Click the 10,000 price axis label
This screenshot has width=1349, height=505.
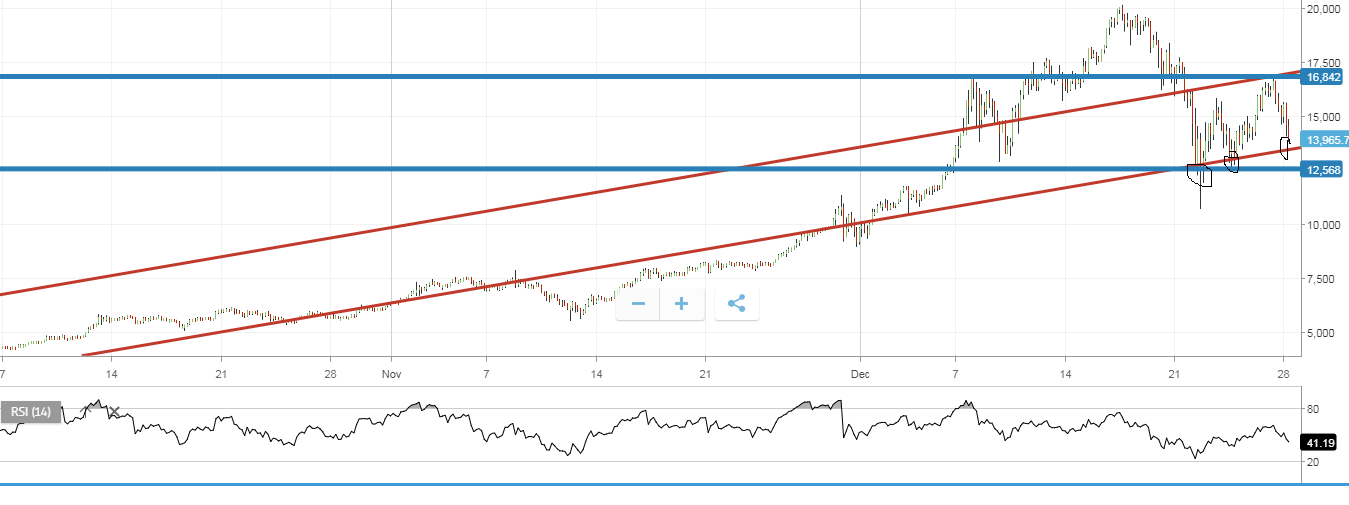(x=1322, y=224)
